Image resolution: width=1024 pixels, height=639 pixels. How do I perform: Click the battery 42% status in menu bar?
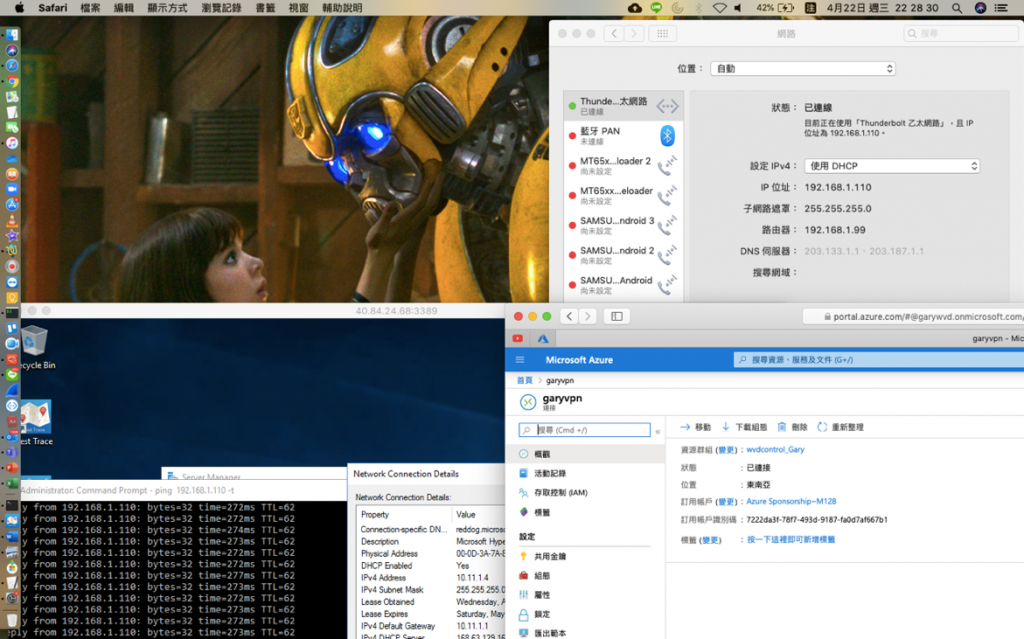point(775,8)
